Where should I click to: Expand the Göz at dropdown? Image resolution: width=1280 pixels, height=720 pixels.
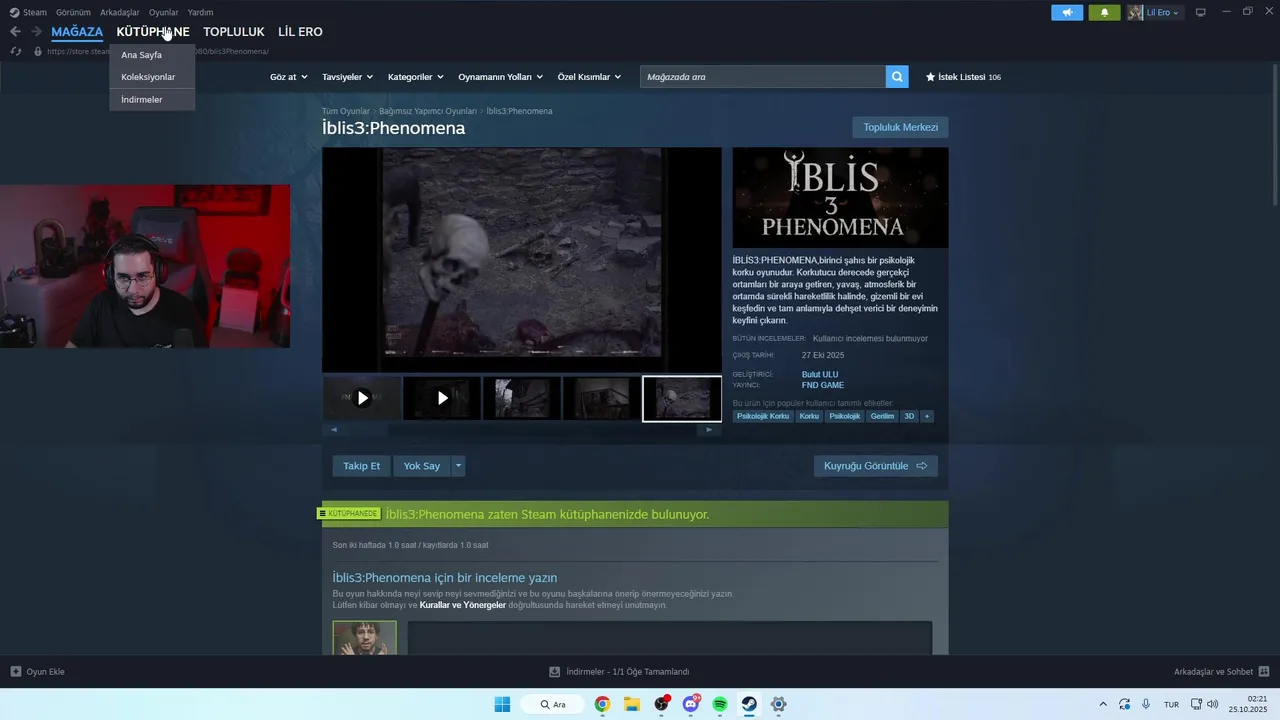(290, 77)
